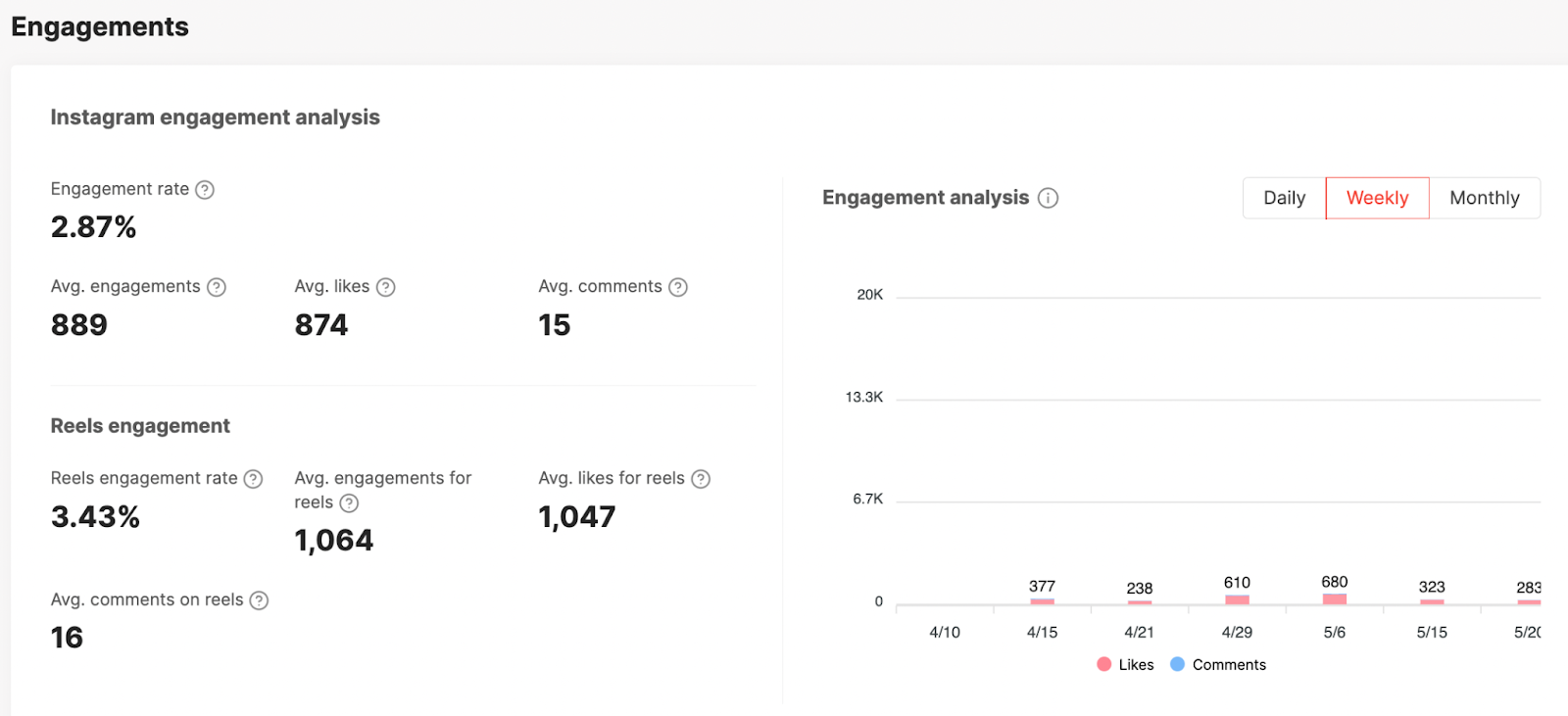Viewport: 1568px width, 716px height.
Task: Select the 4/15 bar labeled 377
Action: (1042, 601)
